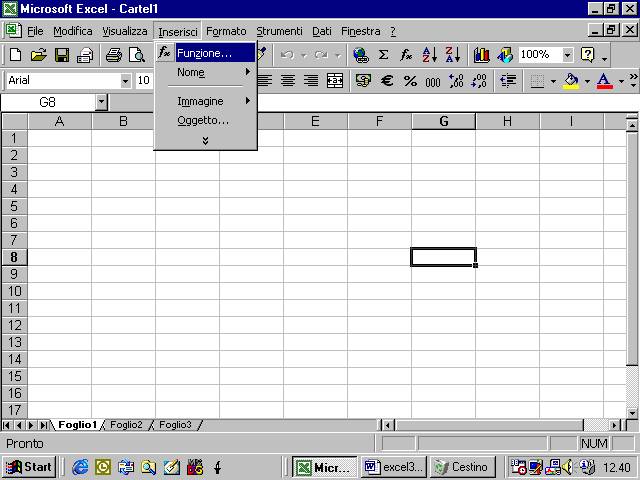The image size is (640, 480).
Task: Open Print Preview magnifier icon
Action: pyautogui.click(x=137, y=55)
